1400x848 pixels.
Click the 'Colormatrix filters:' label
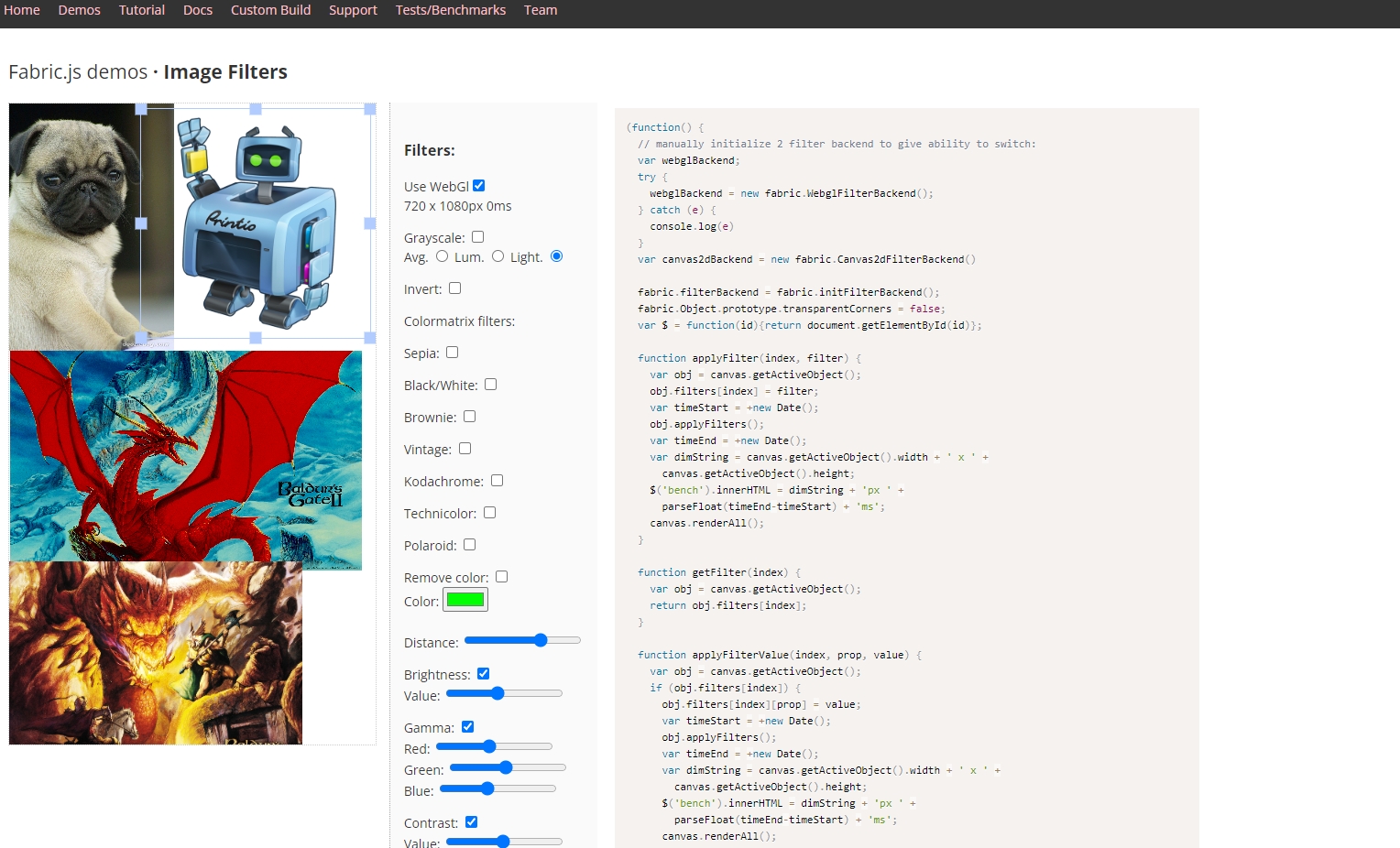pos(459,321)
